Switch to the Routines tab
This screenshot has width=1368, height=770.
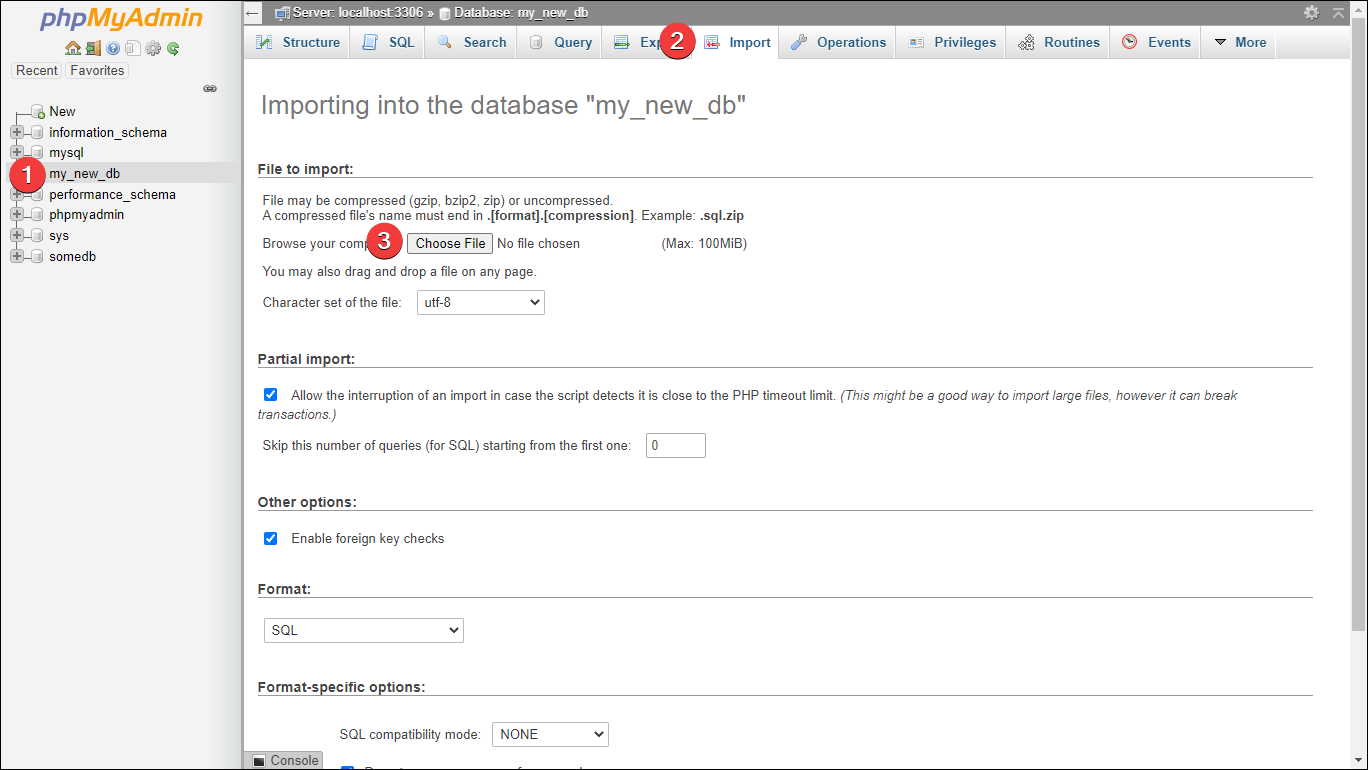point(1059,42)
